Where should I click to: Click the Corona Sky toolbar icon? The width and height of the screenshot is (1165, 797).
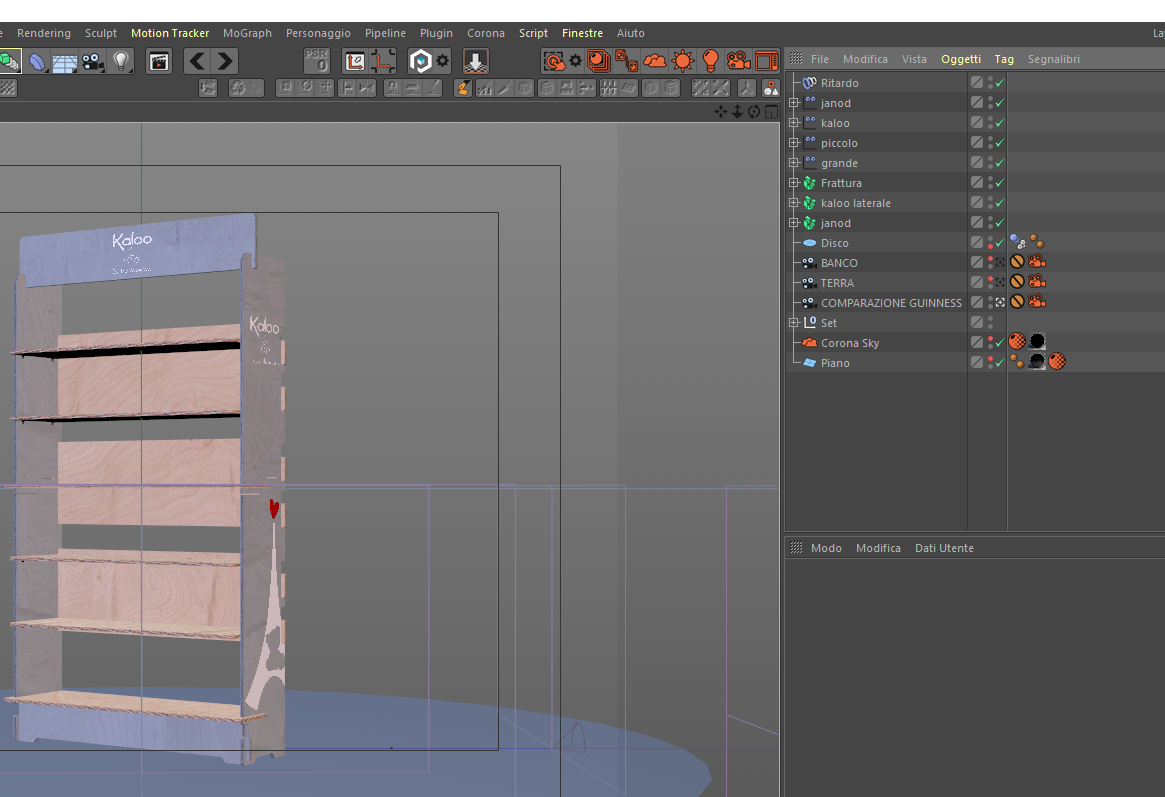(x=655, y=61)
